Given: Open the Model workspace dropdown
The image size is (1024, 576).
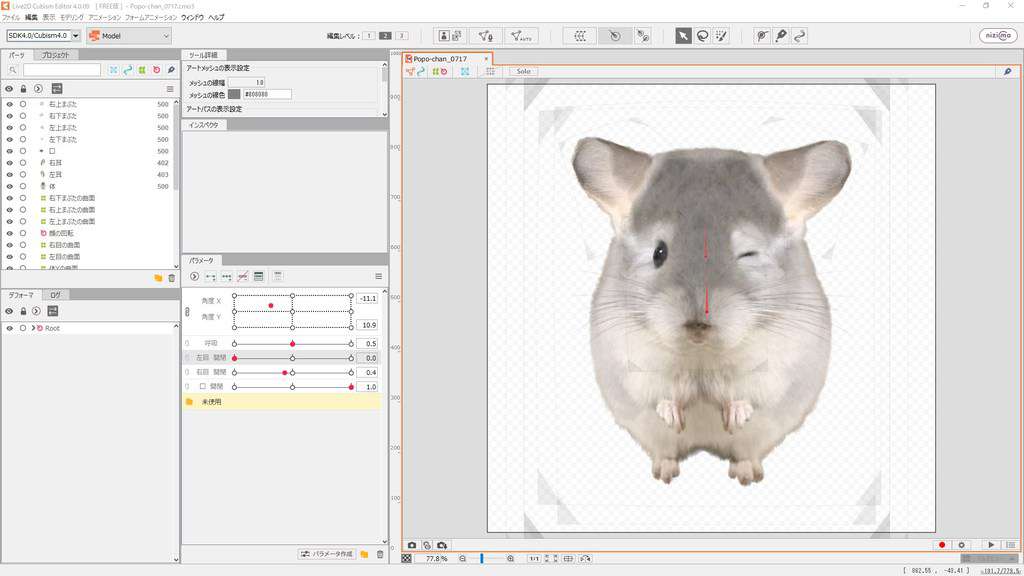Looking at the screenshot, I should coord(129,36).
